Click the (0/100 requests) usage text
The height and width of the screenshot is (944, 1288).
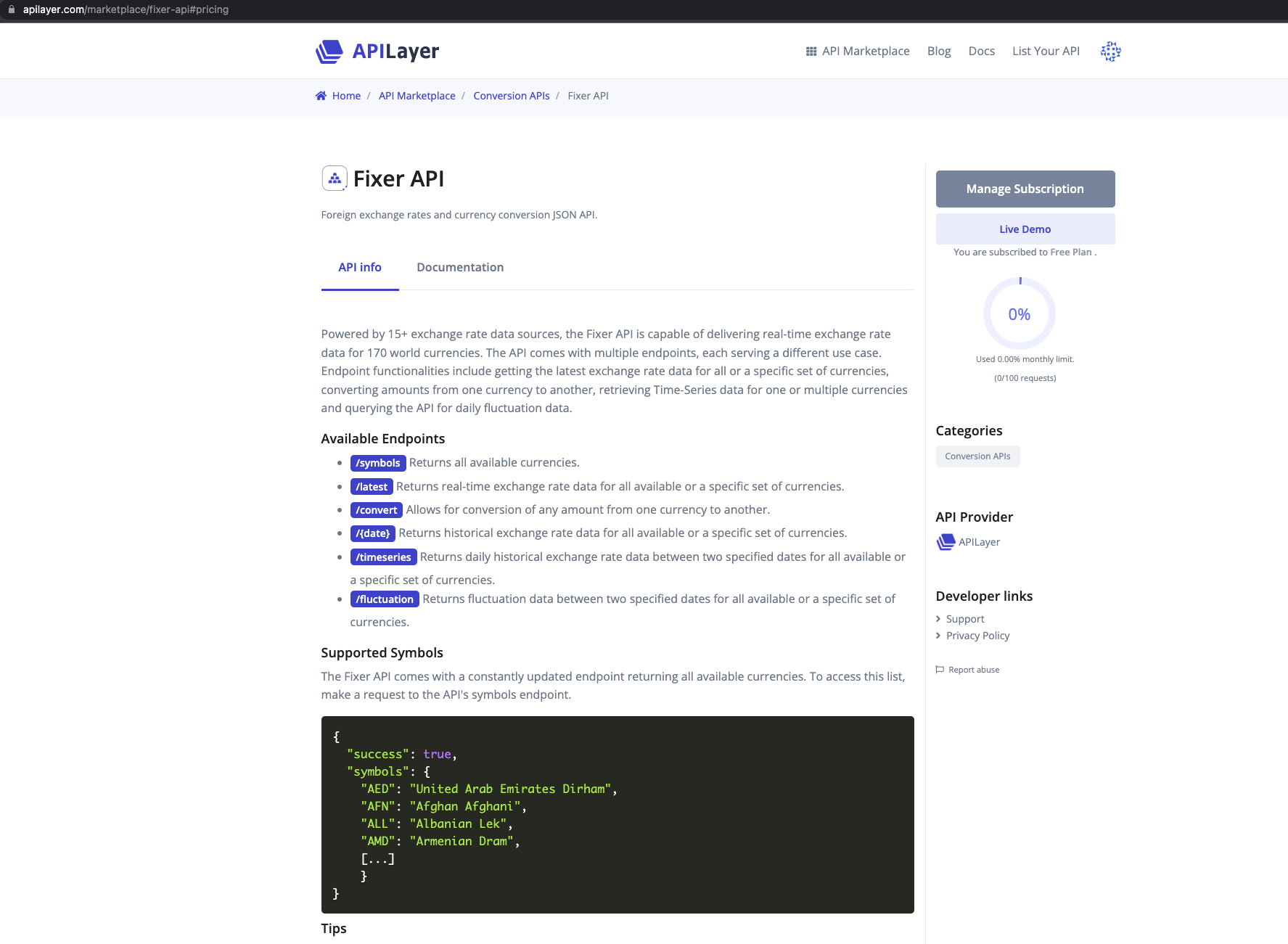pyautogui.click(x=1025, y=378)
